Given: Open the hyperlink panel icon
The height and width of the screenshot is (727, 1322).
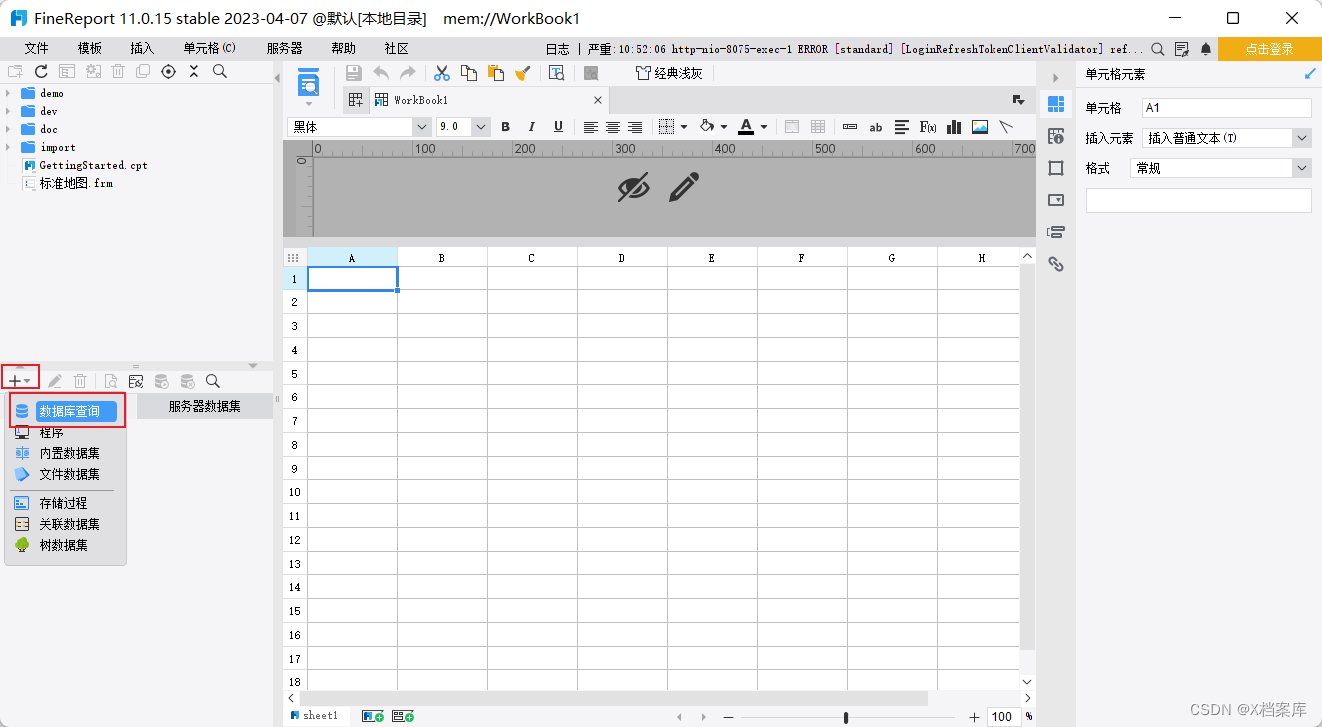Looking at the screenshot, I should tap(1056, 264).
